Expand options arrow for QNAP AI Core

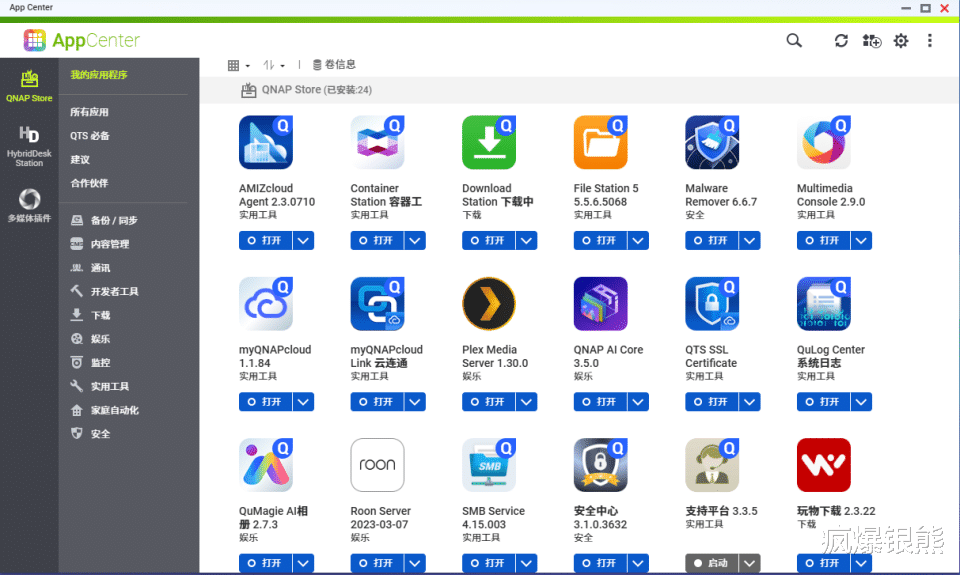point(638,402)
